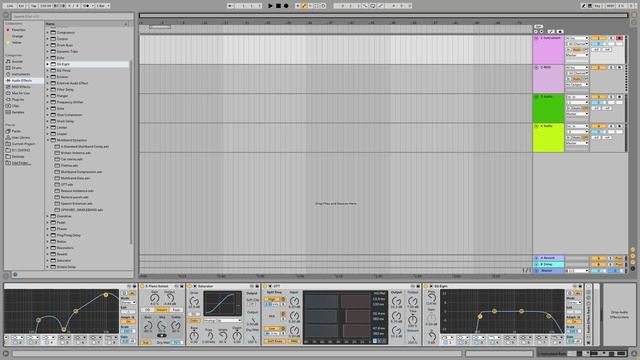Toggle the metronome in the control bar

coord(87,6)
